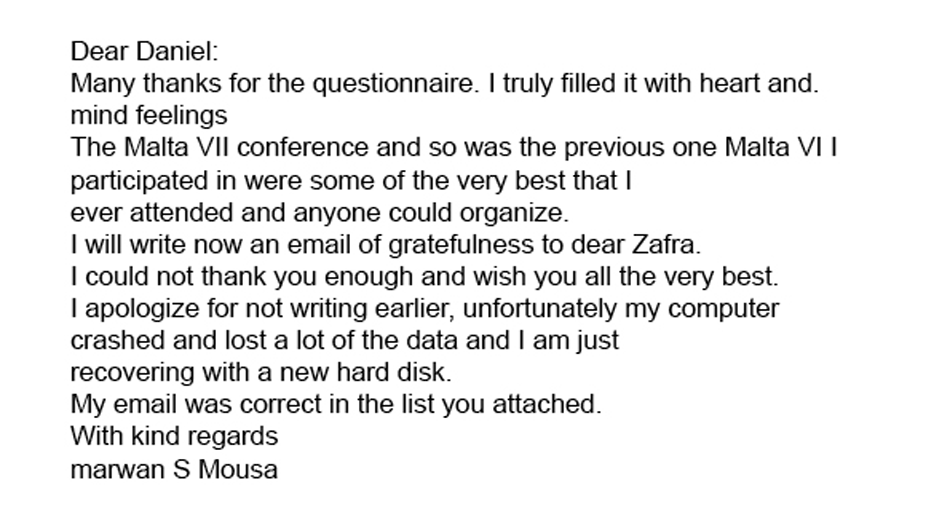Click the signature 'marwan S Mousa'

[174, 469]
